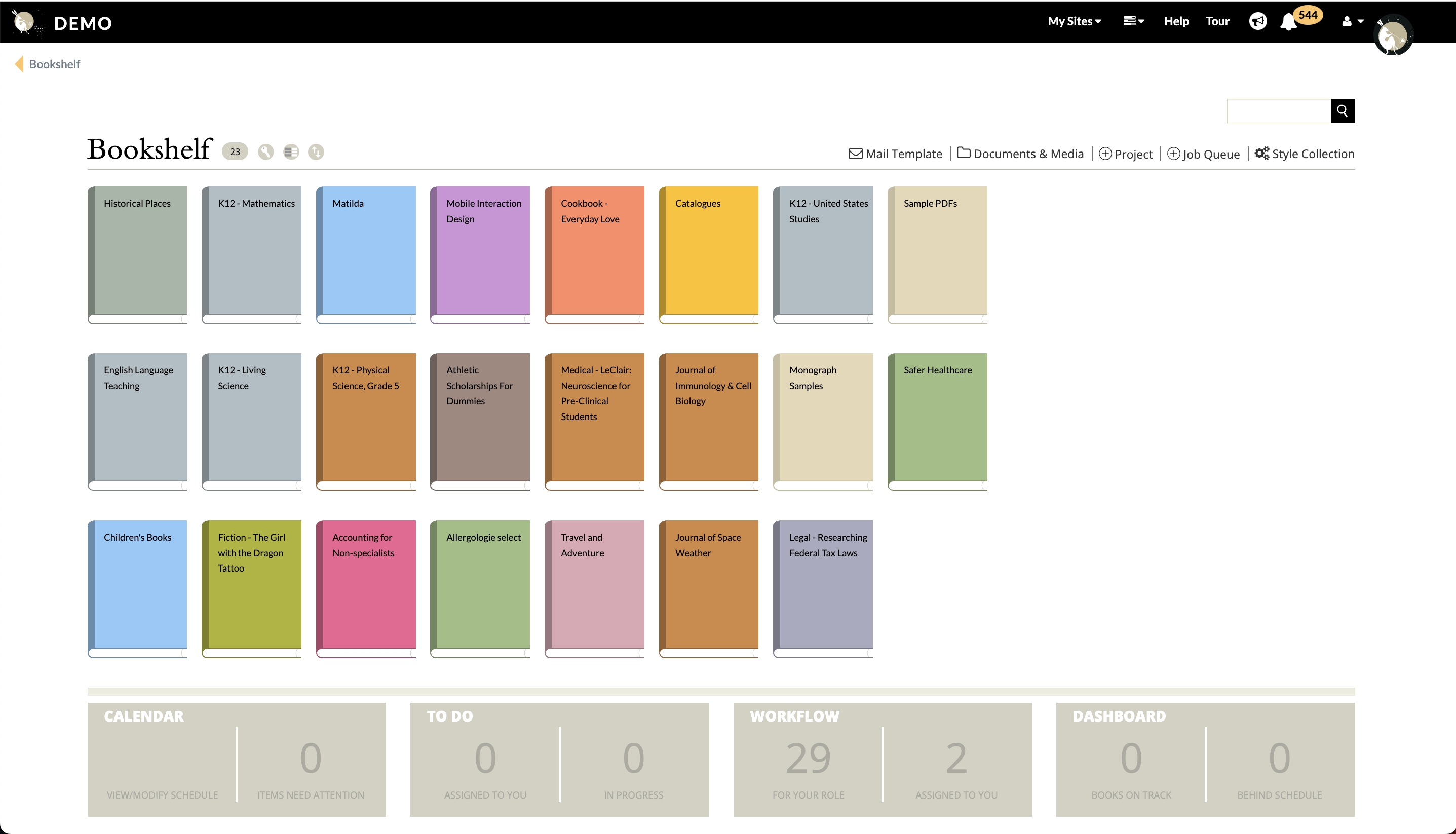The image size is (1456, 834).
Task: Click the search magnifier button
Action: pos(1342,111)
